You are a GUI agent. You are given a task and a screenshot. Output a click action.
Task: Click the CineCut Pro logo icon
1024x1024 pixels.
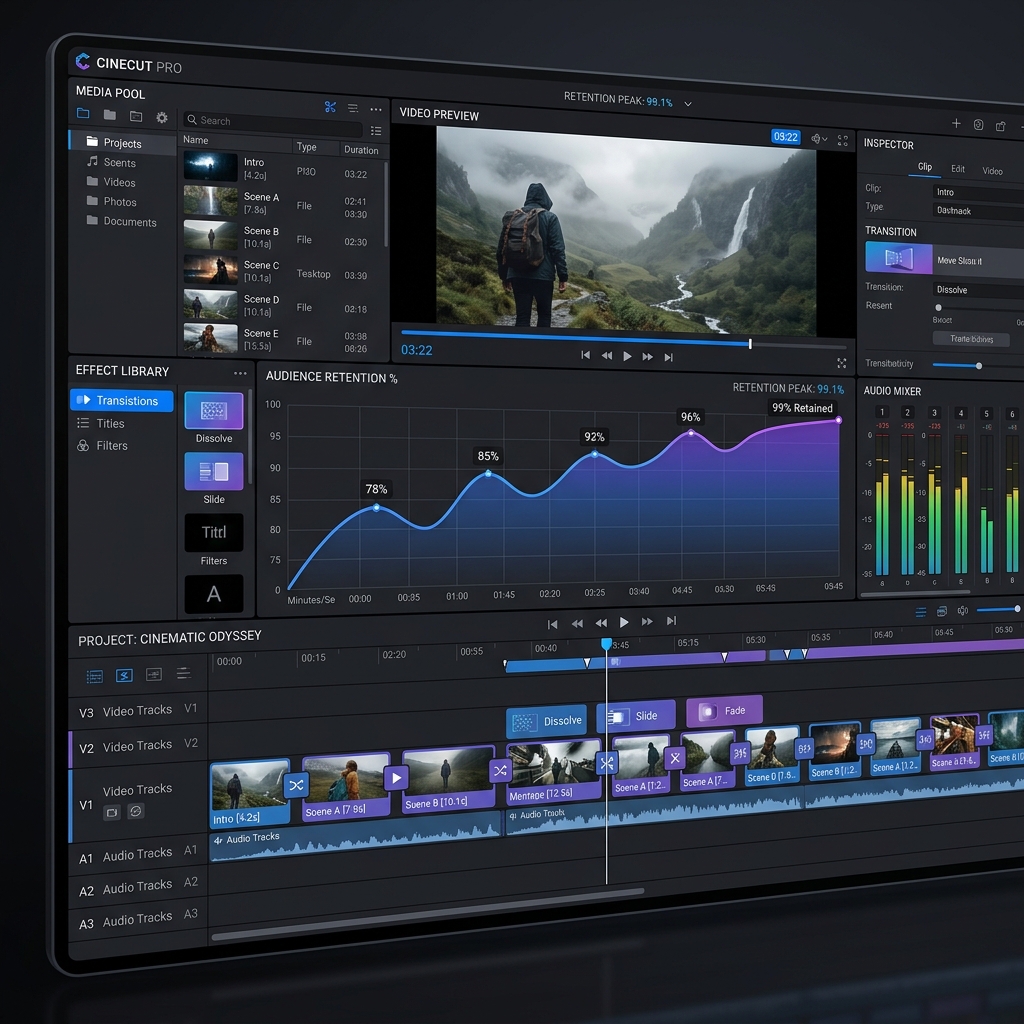(83, 61)
